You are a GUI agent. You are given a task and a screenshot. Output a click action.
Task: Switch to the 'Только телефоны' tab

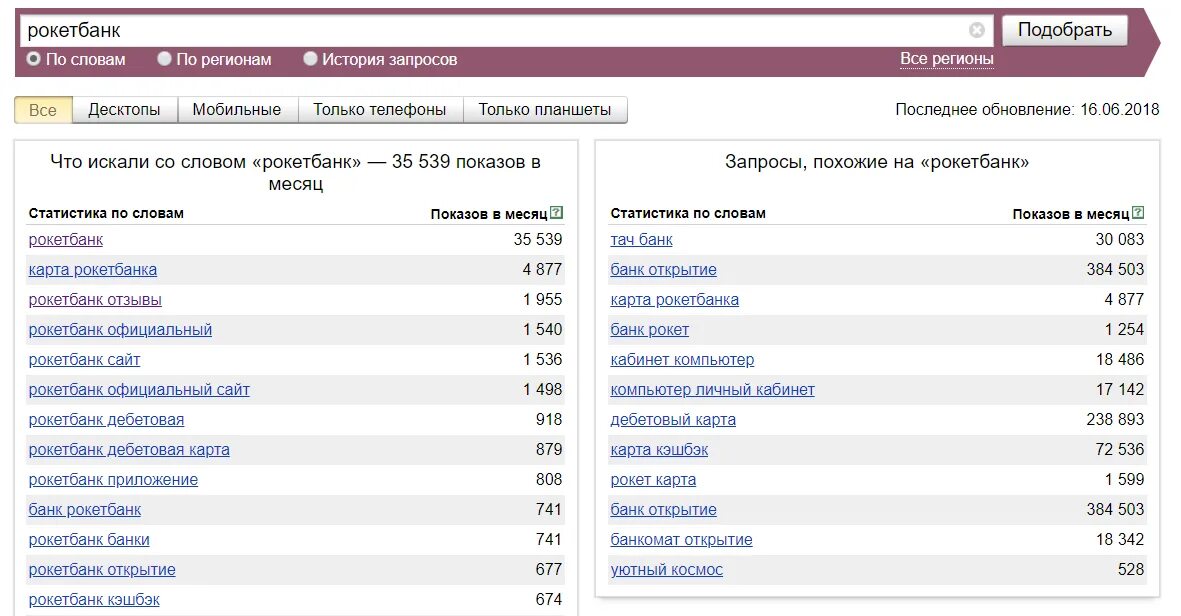380,110
